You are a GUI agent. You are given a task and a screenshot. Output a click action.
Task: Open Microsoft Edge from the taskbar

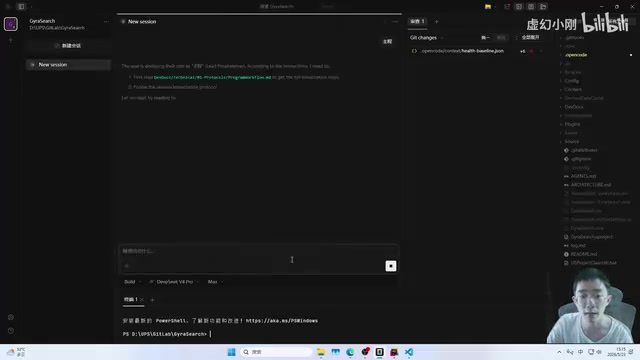click(x=350, y=352)
